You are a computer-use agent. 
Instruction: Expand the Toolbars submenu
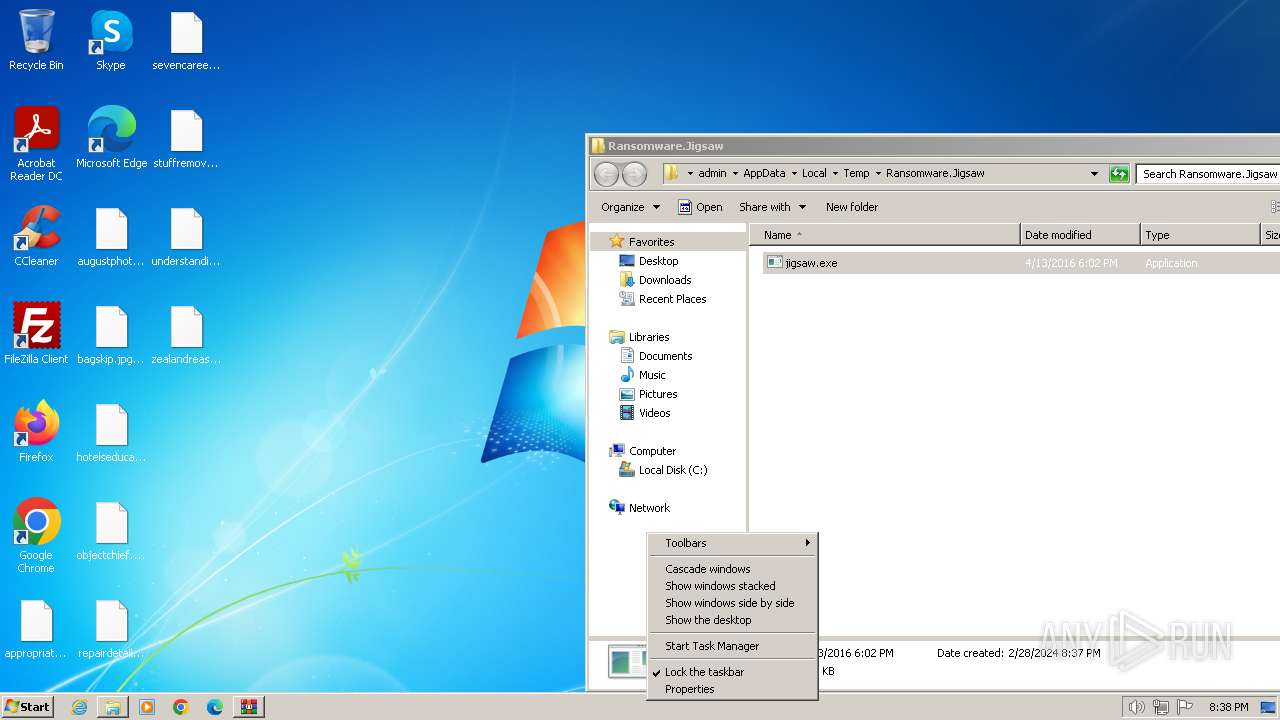click(x=732, y=543)
